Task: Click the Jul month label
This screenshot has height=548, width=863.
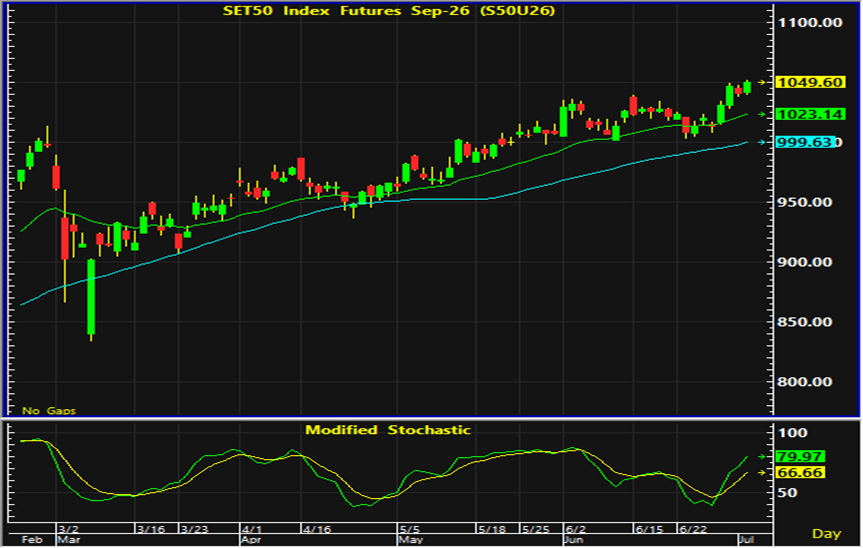Action: (x=746, y=540)
